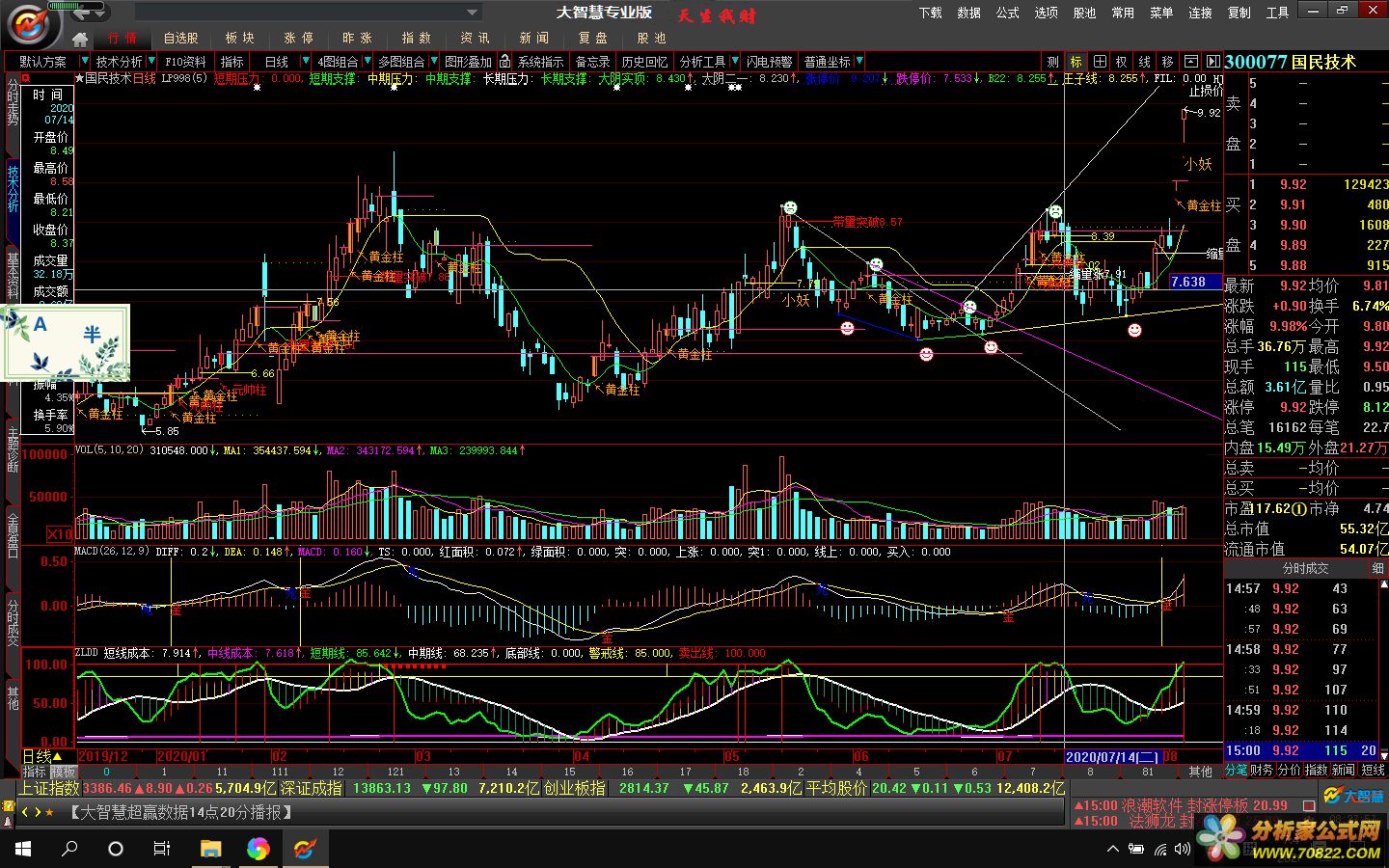Image resolution: width=1389 pixels, height=868 pixels.
Task: Toggle the 移 move button
Action: point(1168,61)
